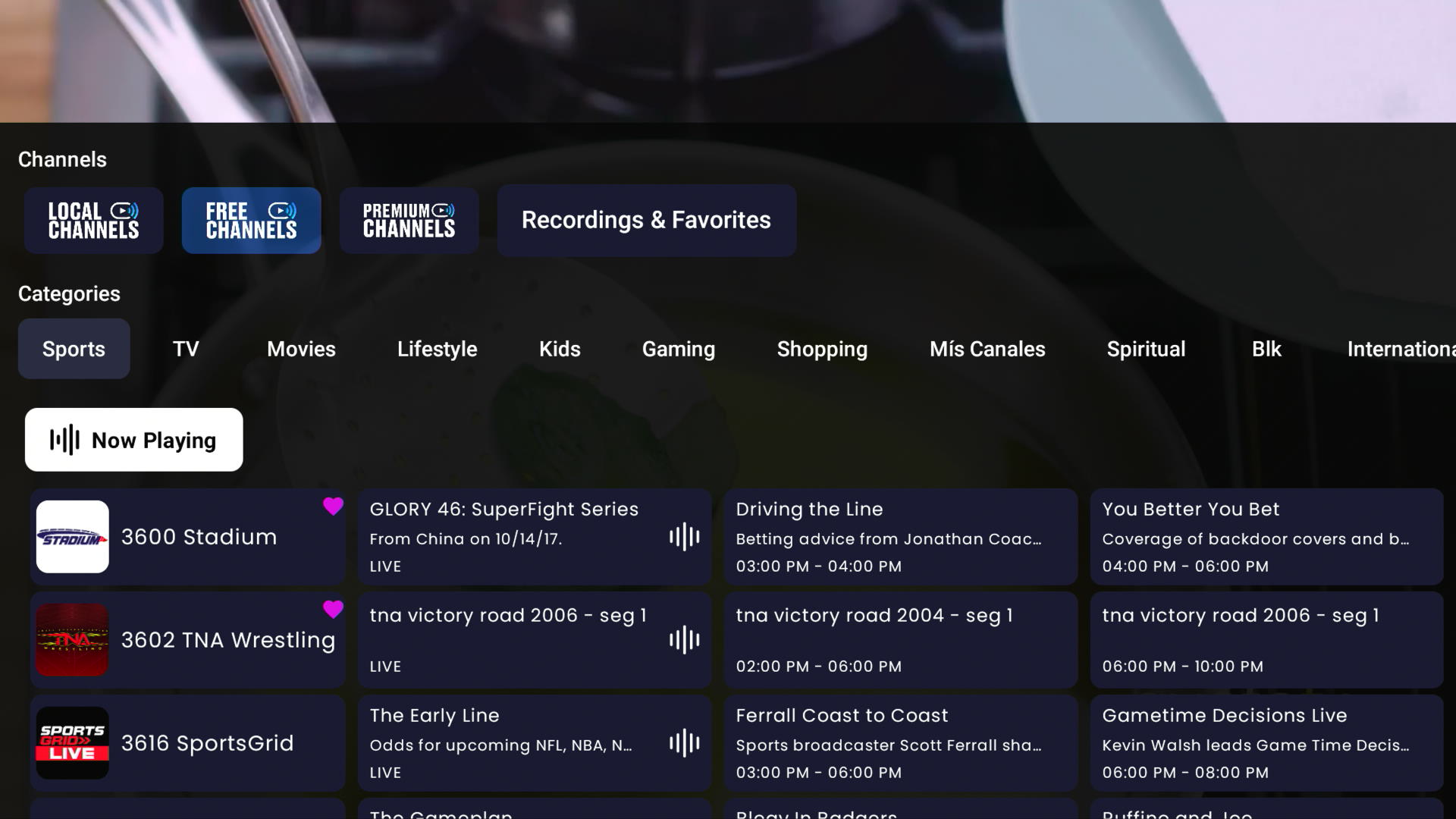The height and width of the screenshot is (819, 1456).
Task: Select Ferrall Coast to Coast listing
Action: [900, 743]
